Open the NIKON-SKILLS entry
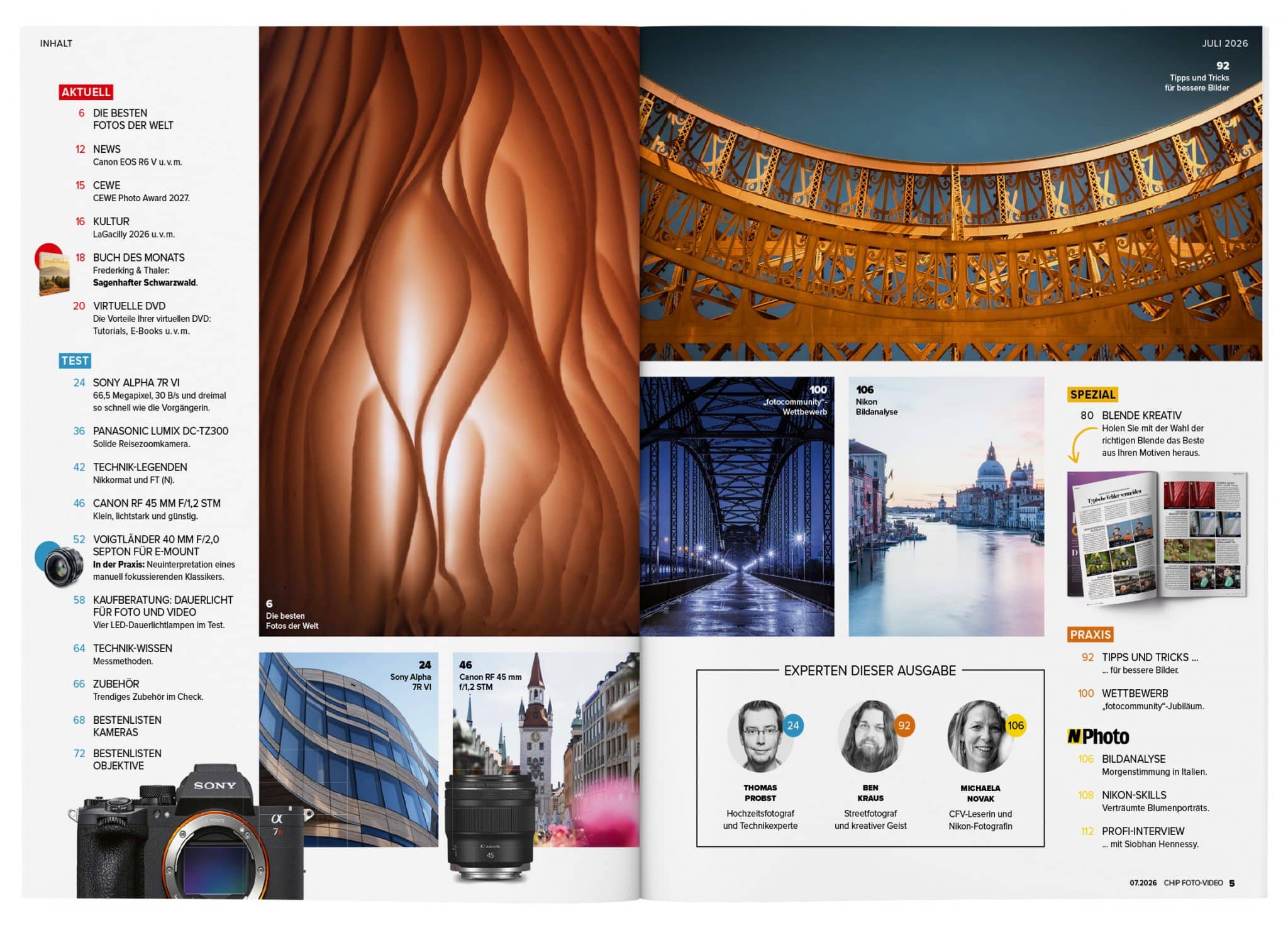 pos(1134,795)
